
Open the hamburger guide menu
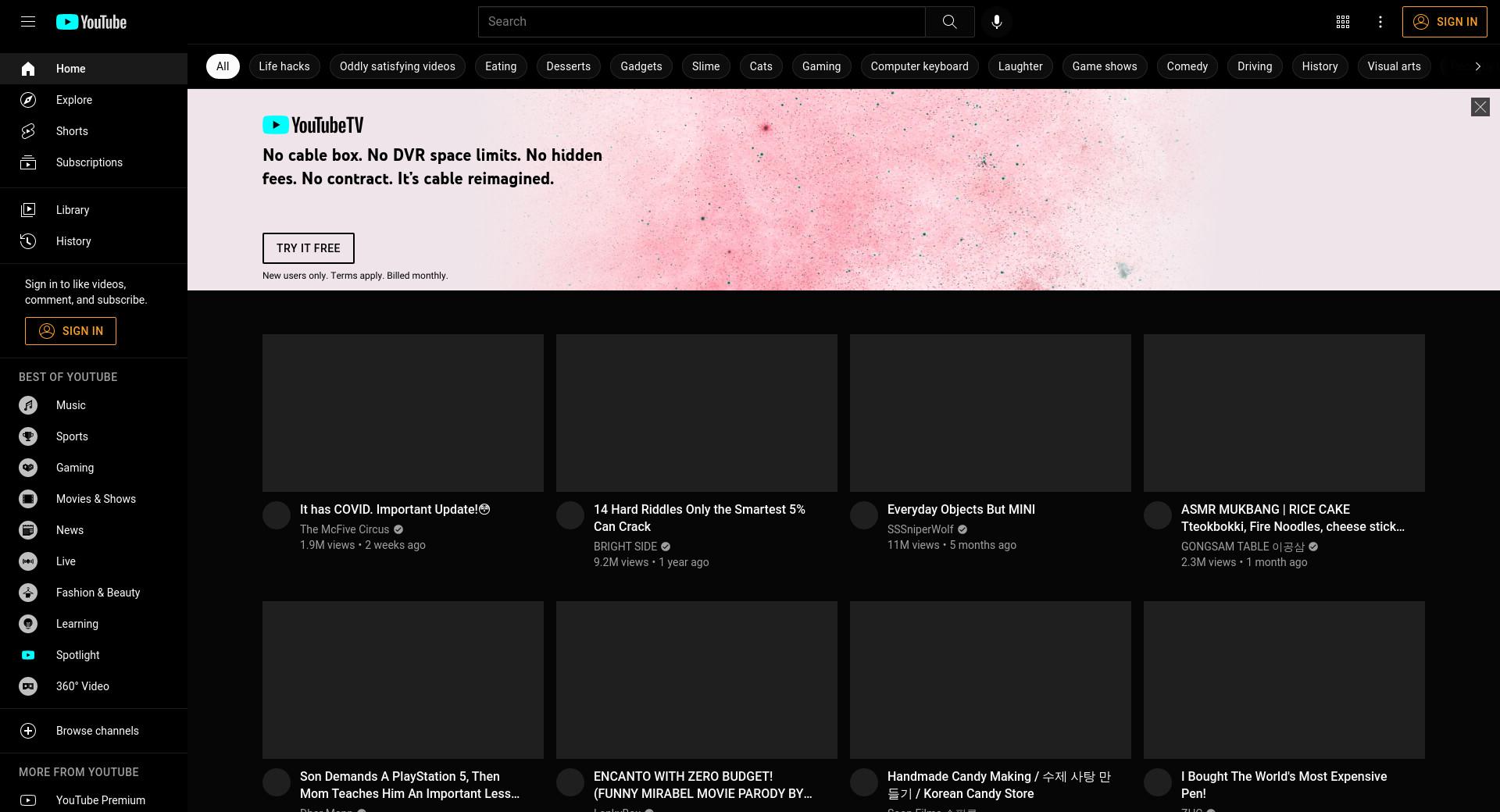click(28, 22)
